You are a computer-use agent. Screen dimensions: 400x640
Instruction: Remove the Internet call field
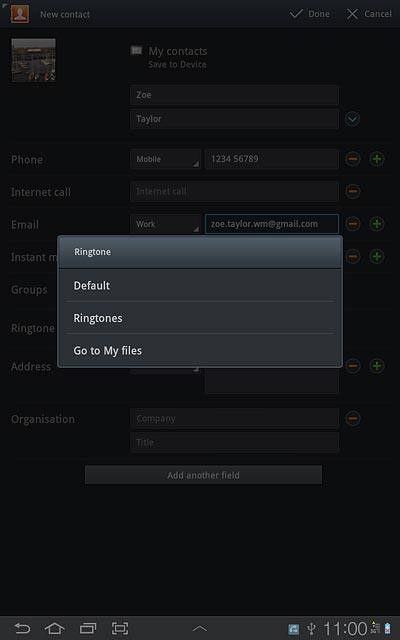click(x=353, y=191)
